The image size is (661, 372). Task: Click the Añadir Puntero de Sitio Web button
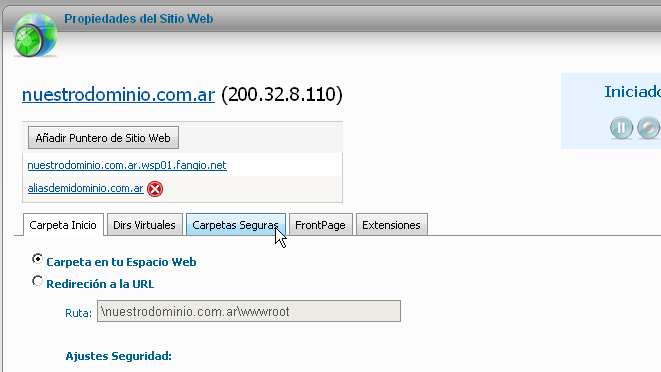coord(103,137)
